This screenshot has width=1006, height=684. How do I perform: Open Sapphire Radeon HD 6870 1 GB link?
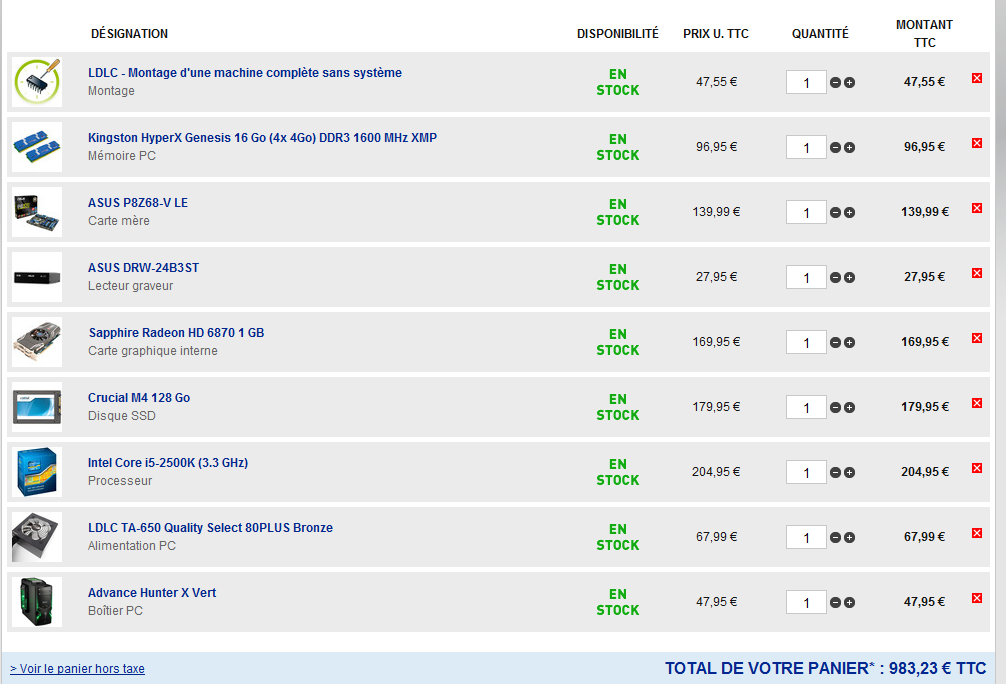click(x=176, y=332)
